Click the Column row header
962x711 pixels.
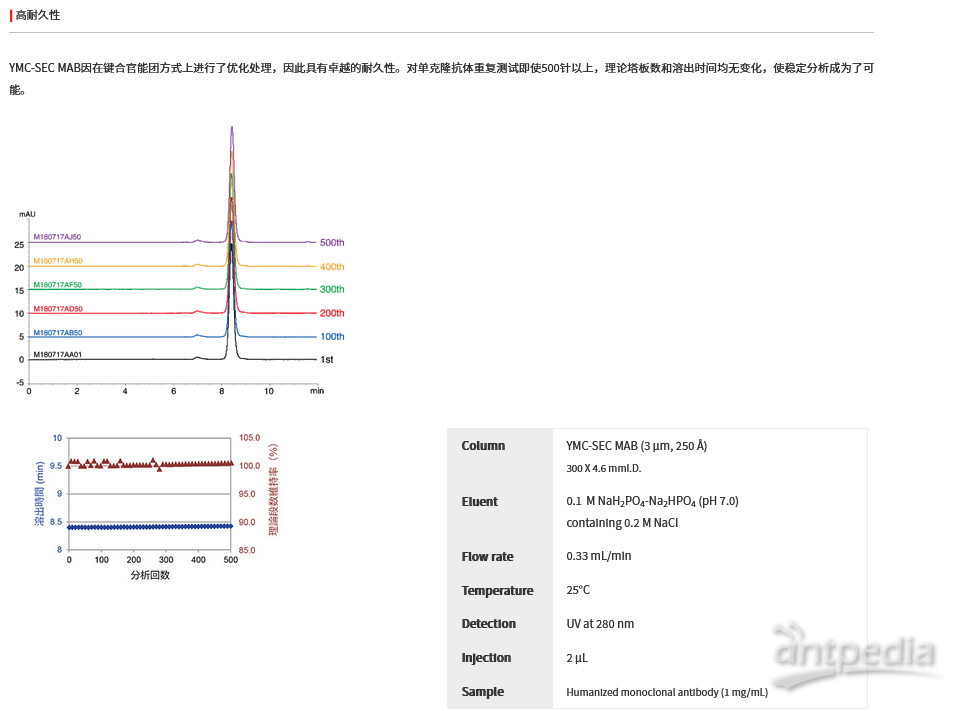pos(483,446)
